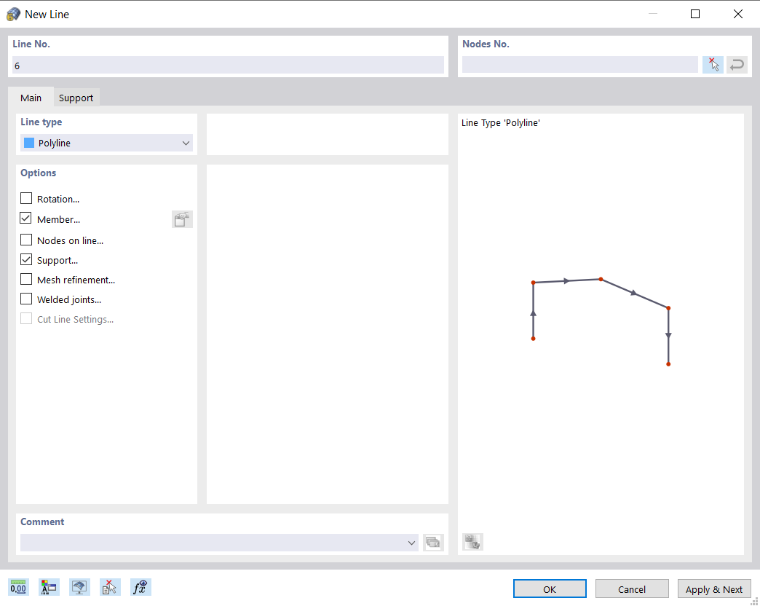Click the undo arrow icon beside Nodes No.
This screenshot has height=606, width=760.
[x=737, y=64]
